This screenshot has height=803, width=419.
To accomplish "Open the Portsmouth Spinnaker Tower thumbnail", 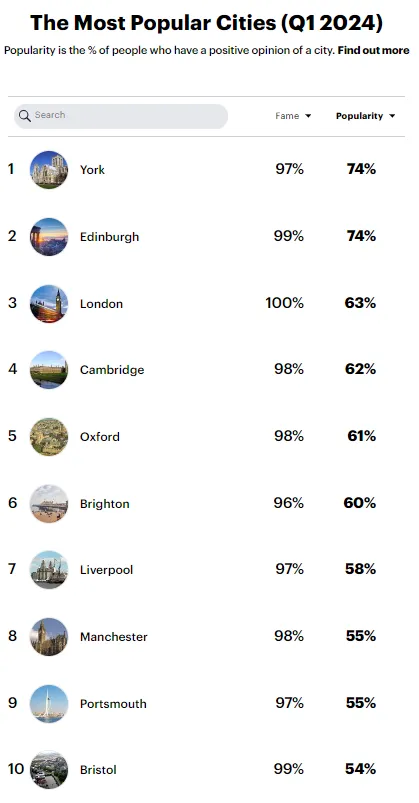I will [49, 704].
